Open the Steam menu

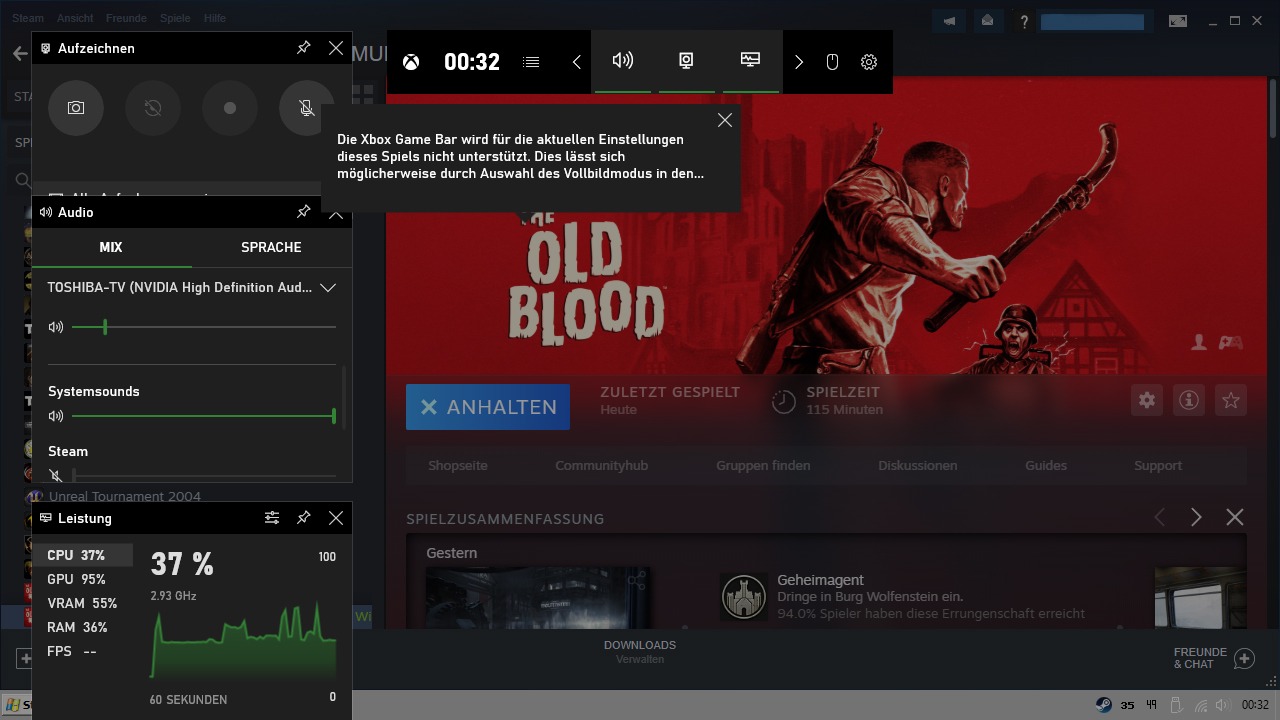click(x=28, y=18)
